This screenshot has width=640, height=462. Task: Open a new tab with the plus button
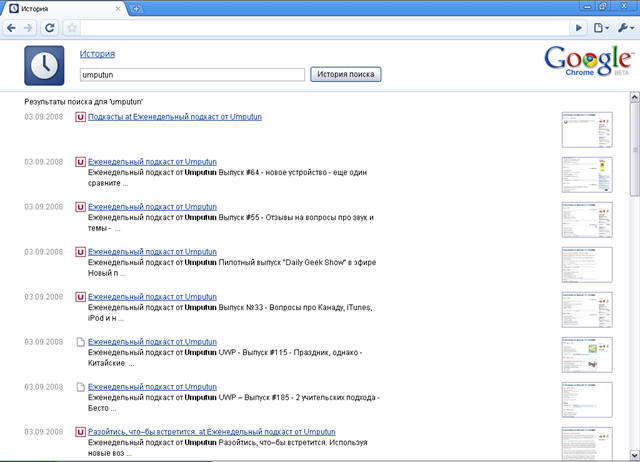pyautogui.click(x=136, y=9)
